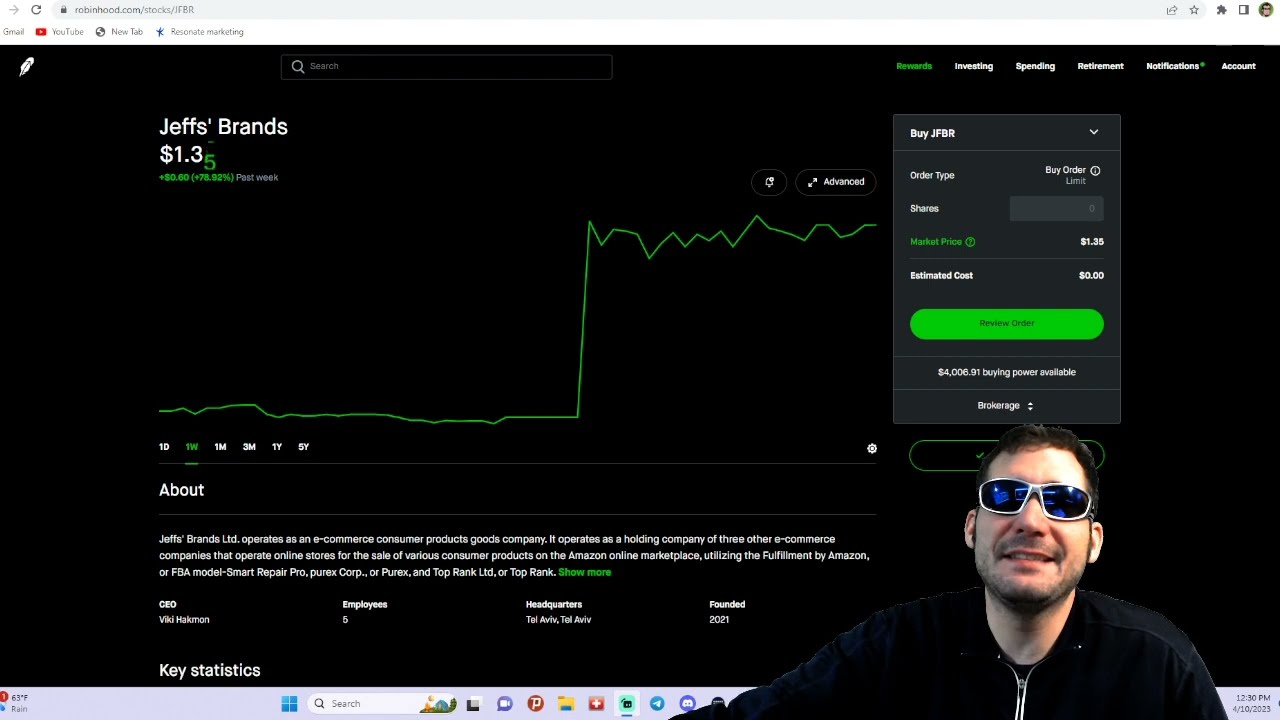Select the 1M chart range
This screenshot has width=1280, height=720.
(220, 447)
